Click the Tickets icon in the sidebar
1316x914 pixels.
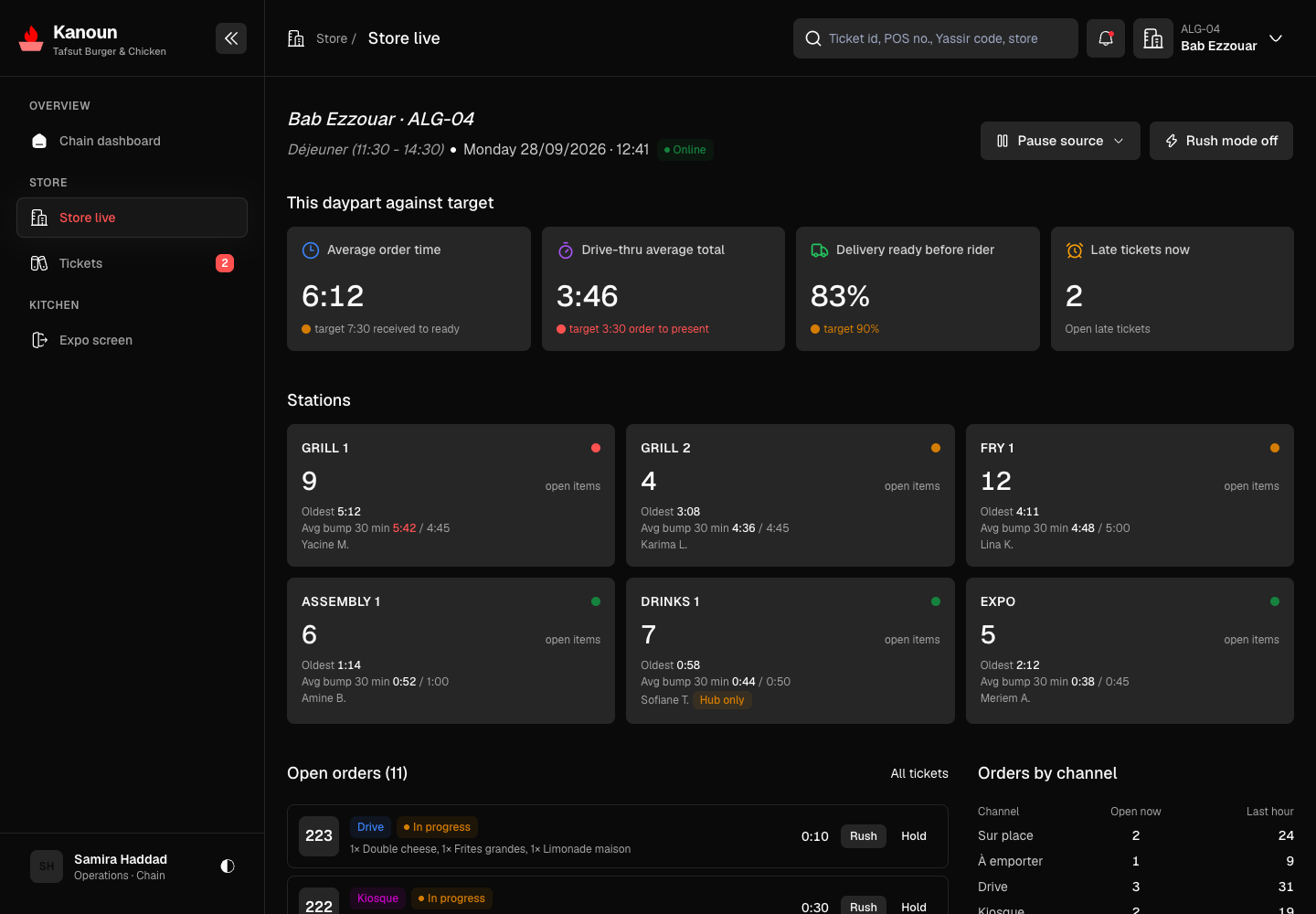[x=39, y=263]
